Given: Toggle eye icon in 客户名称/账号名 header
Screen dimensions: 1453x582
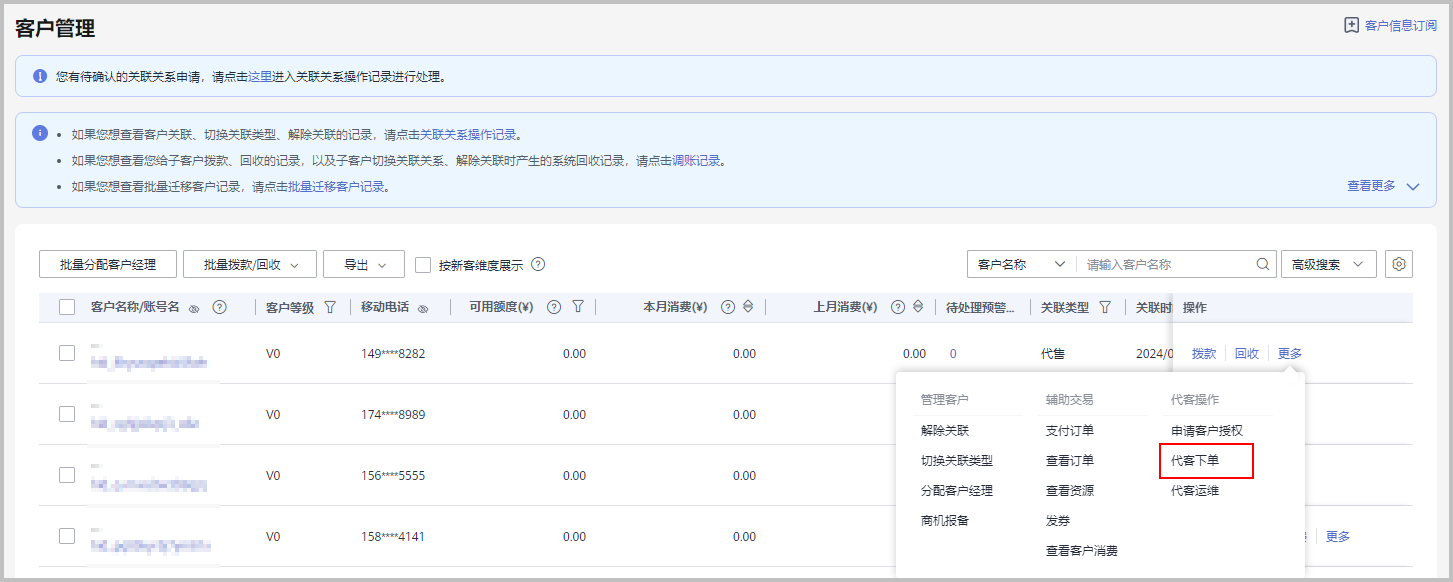Looking at the screenshot, I should click(194, 309).
